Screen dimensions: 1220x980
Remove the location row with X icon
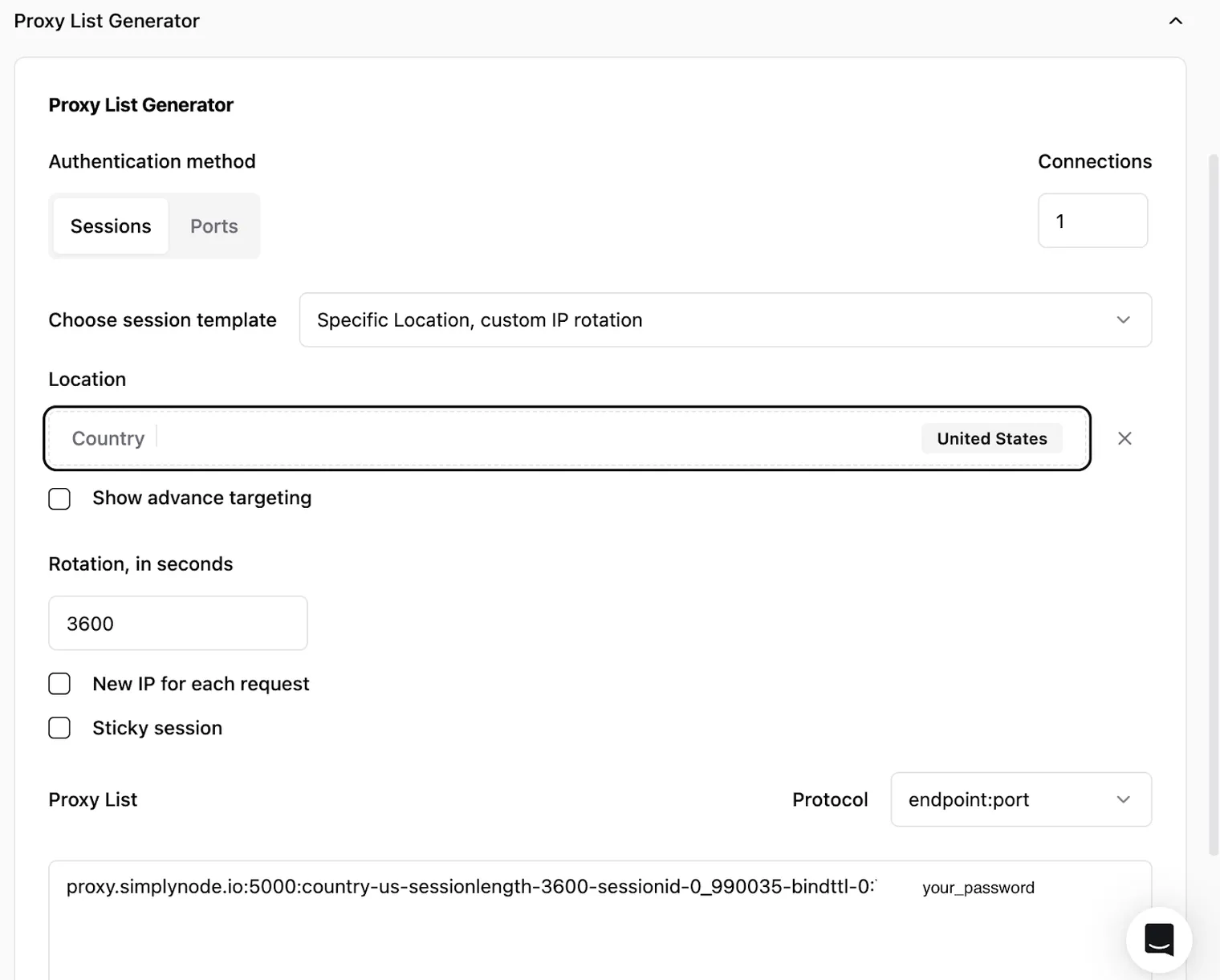click(x=1124, y=438)
